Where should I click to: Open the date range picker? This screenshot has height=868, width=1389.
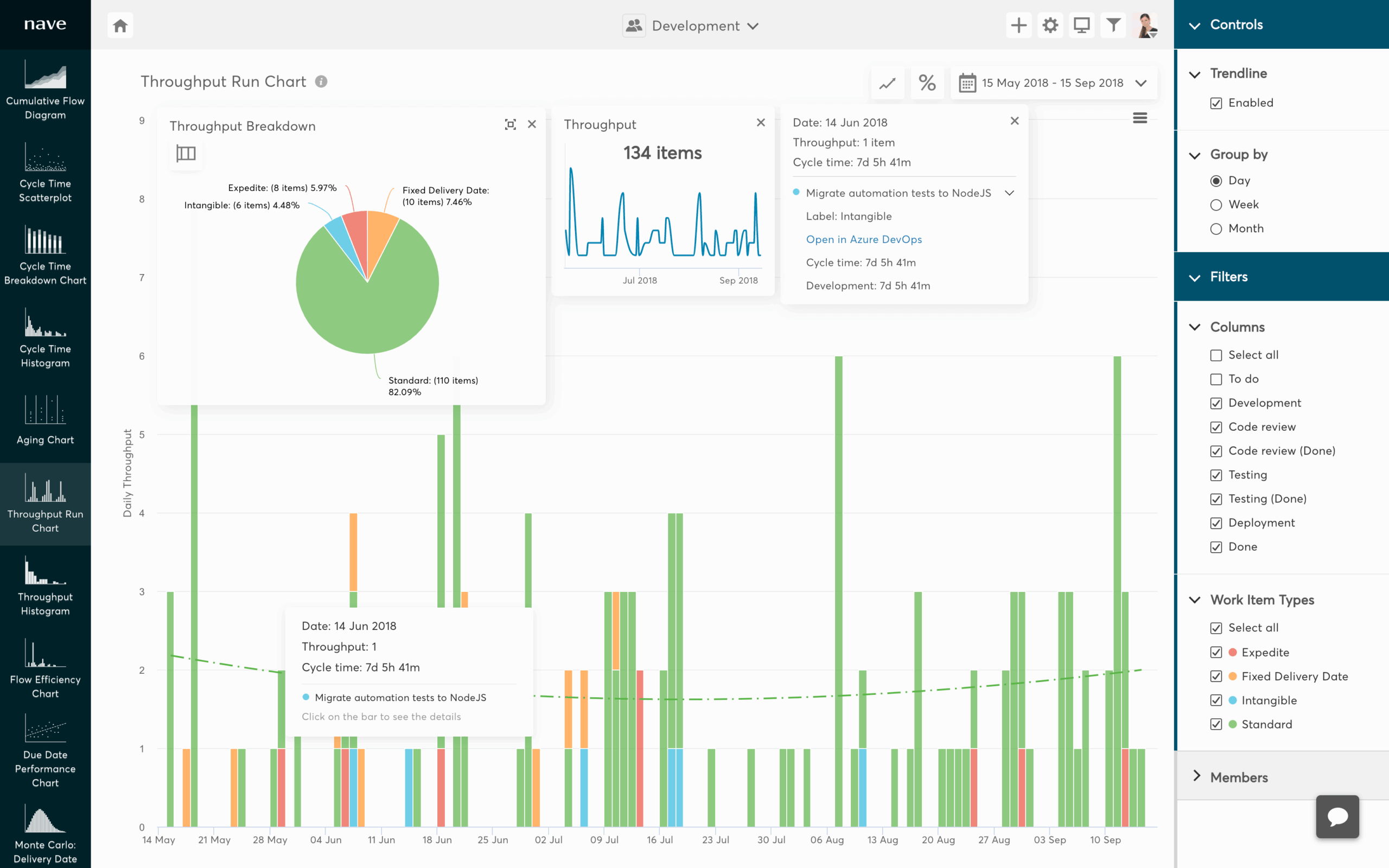click(1053, 82)
